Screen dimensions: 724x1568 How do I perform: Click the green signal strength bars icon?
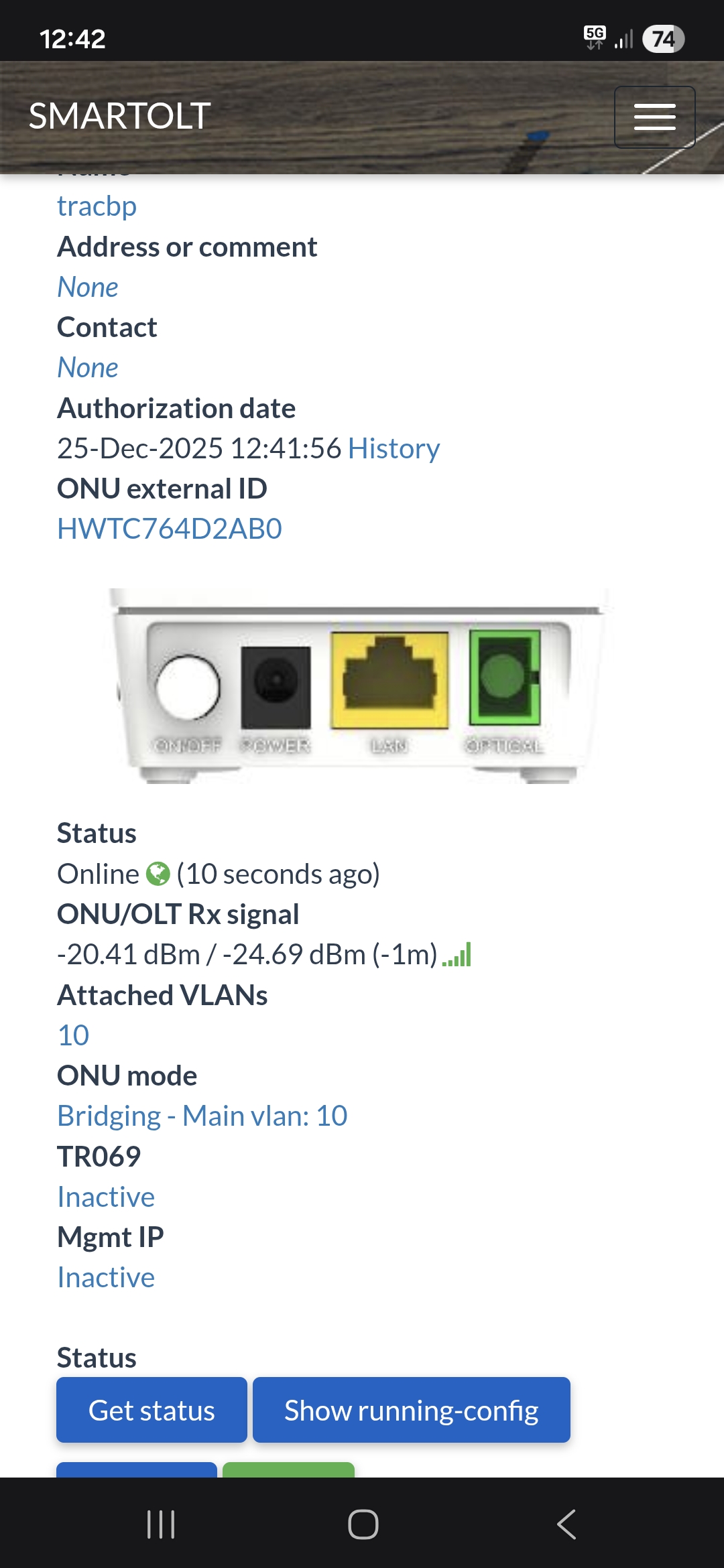457,955
